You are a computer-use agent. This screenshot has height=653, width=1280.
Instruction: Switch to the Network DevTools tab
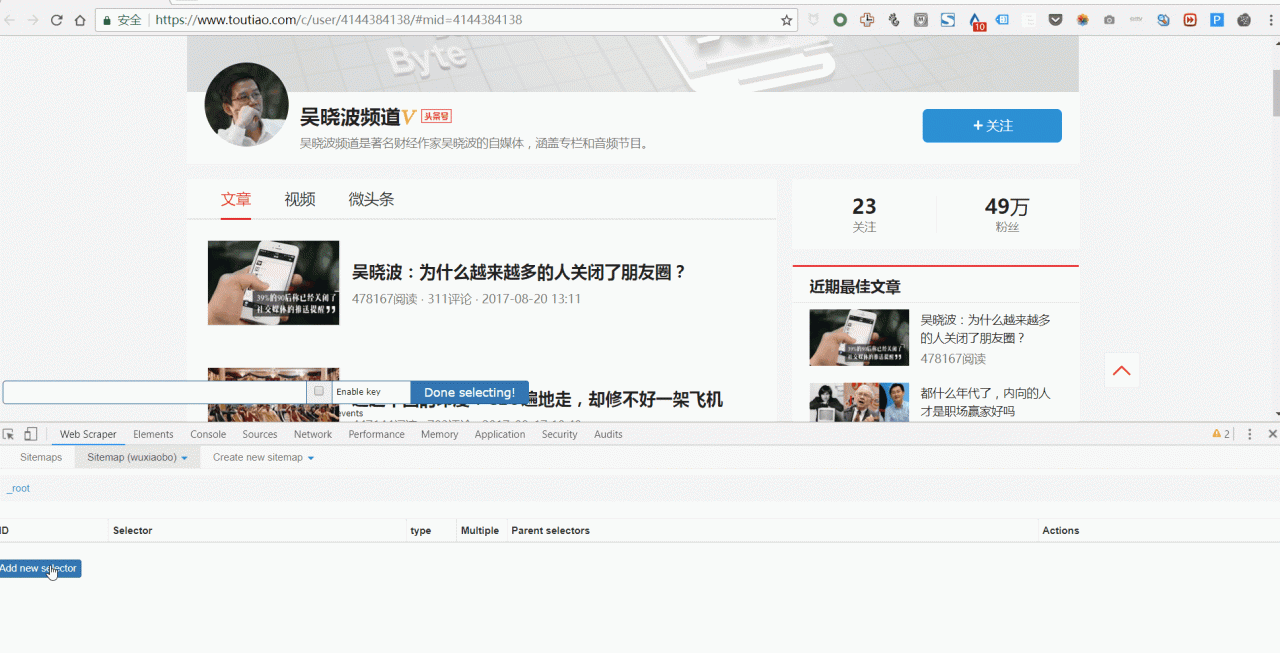click(313, 434)
